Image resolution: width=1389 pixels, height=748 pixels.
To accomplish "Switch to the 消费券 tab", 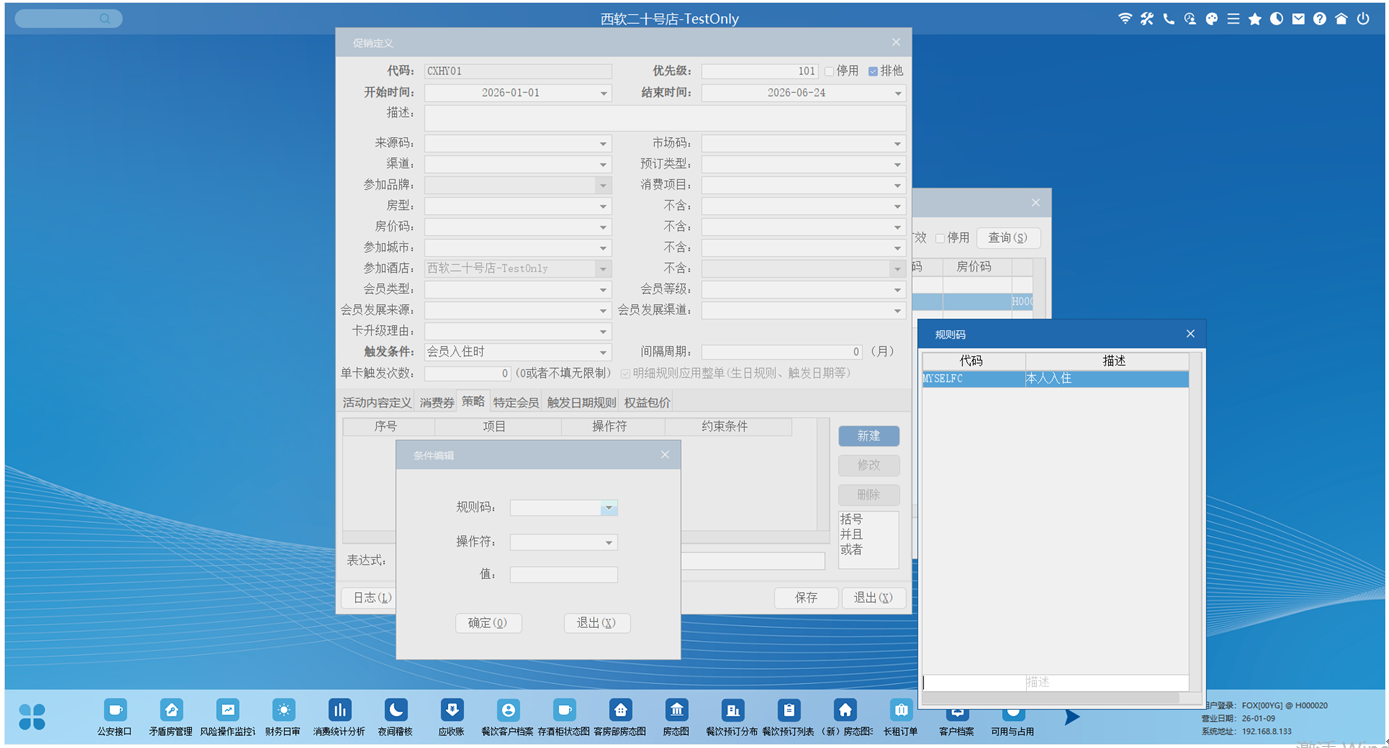I will 436,402.
